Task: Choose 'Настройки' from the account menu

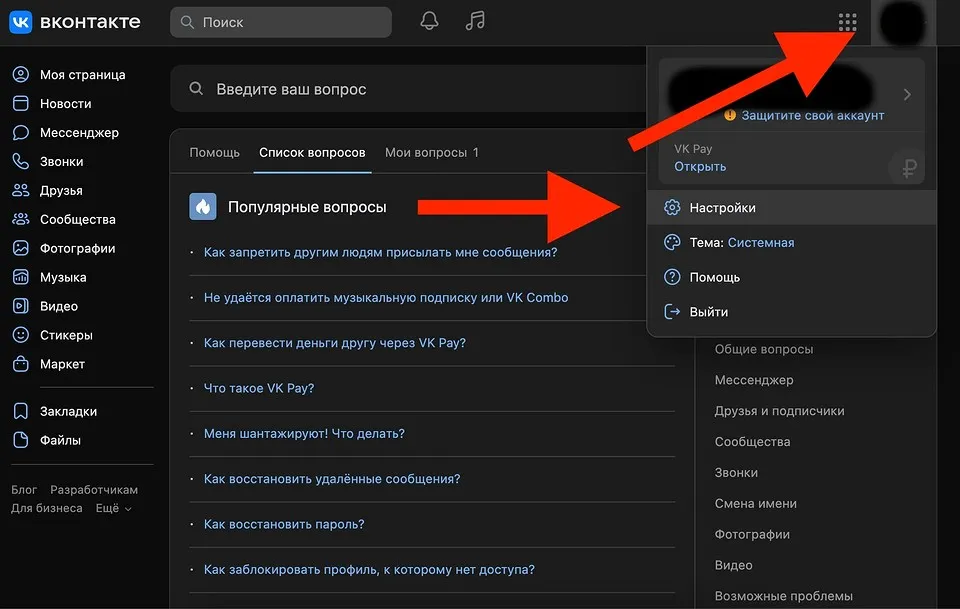Action: click(x=792, y=207)
